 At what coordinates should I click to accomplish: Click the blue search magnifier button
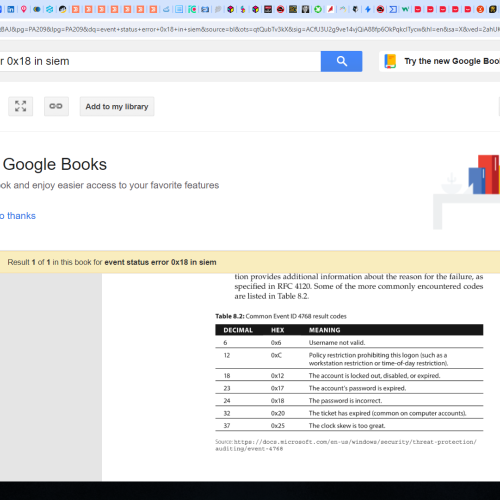[x=341, y=61]
